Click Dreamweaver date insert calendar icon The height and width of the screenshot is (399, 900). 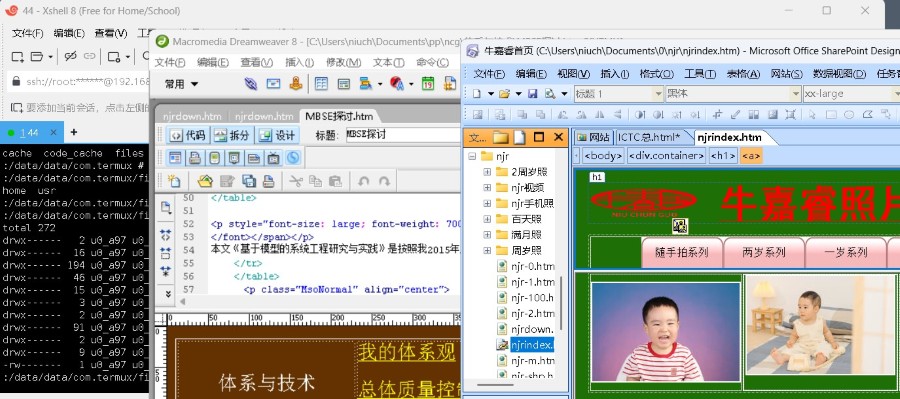click(x=428, y=84)
